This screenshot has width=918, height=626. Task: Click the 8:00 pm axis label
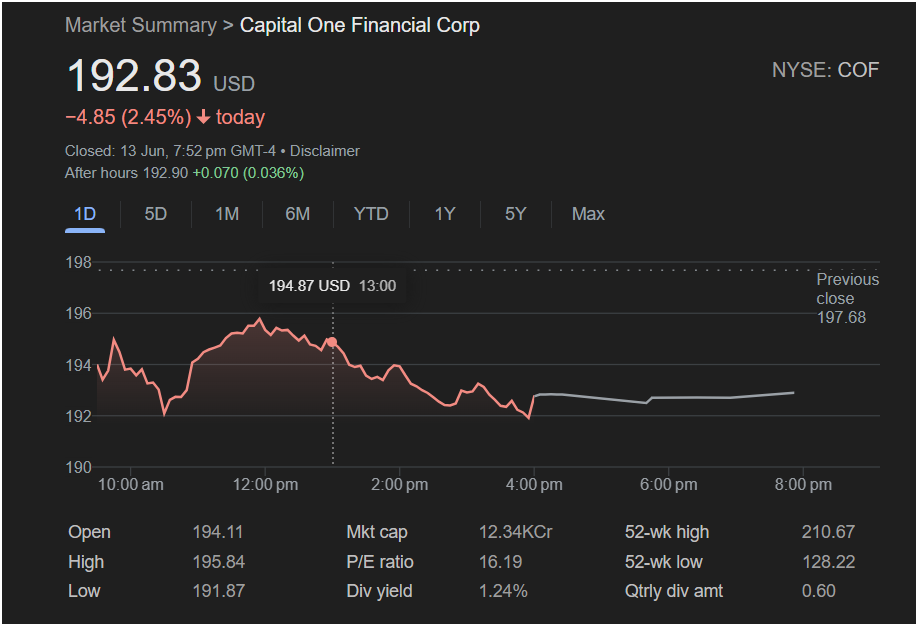803,485
